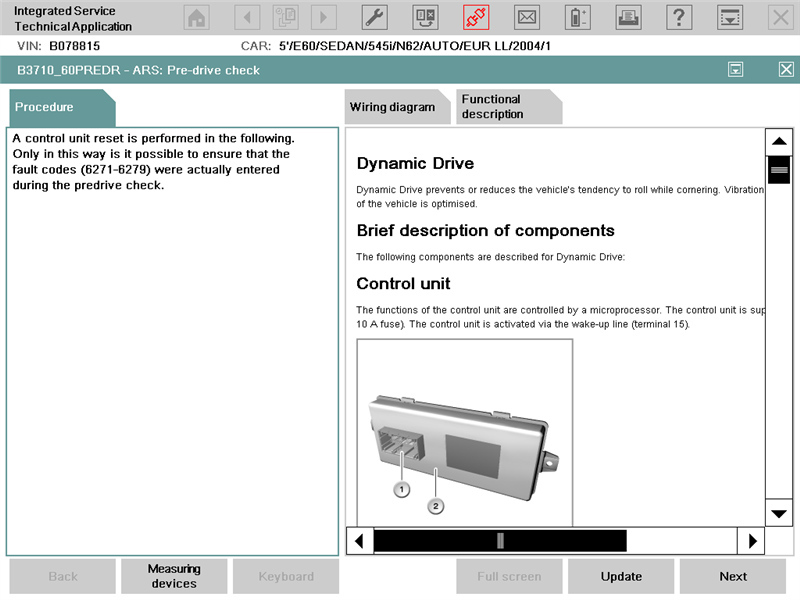This screenshot has height=600, width=800.
Task: Open Measuring devices
Action: tap(174, 577)
